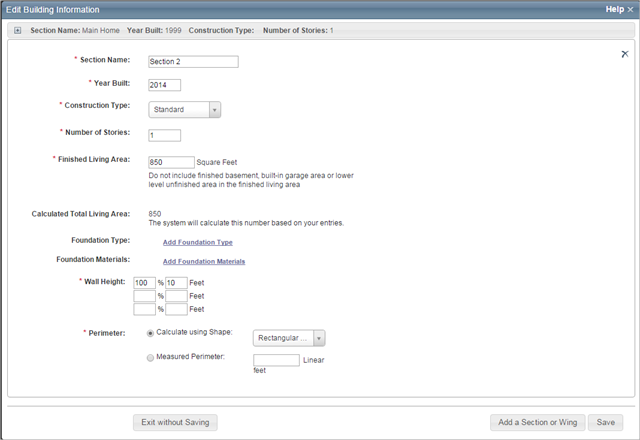The image size is (640, 440).
Task: Close the Section 2 panel with X
Action: pyautogui.click(x=625, y=54)
